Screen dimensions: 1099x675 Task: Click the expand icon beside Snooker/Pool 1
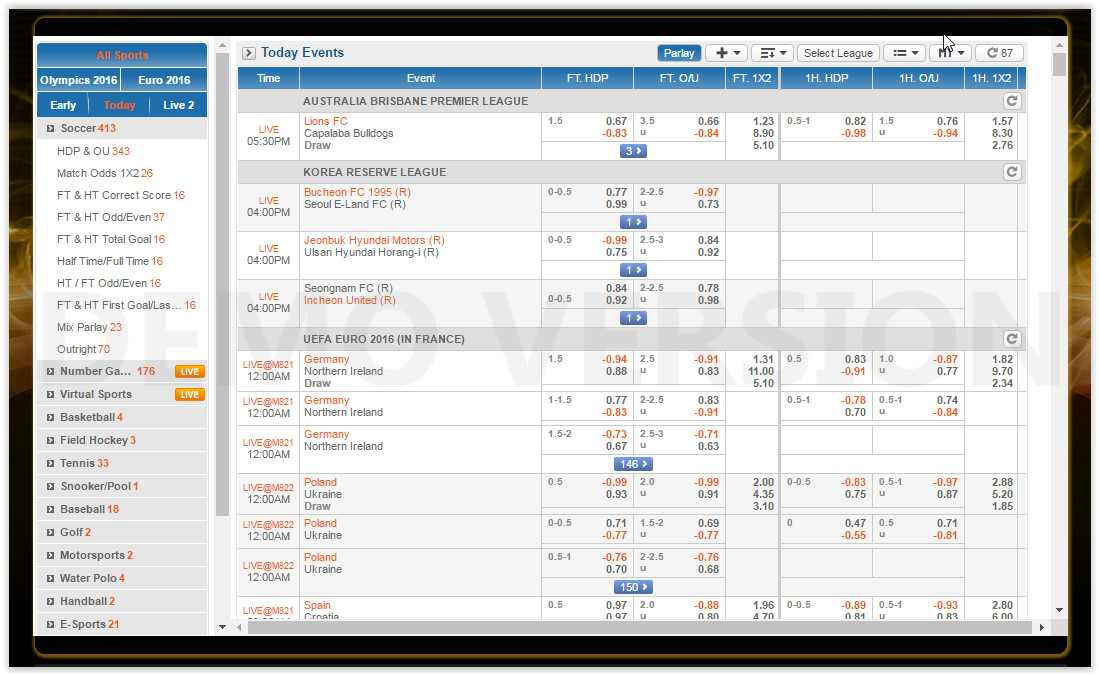(50, 486)
